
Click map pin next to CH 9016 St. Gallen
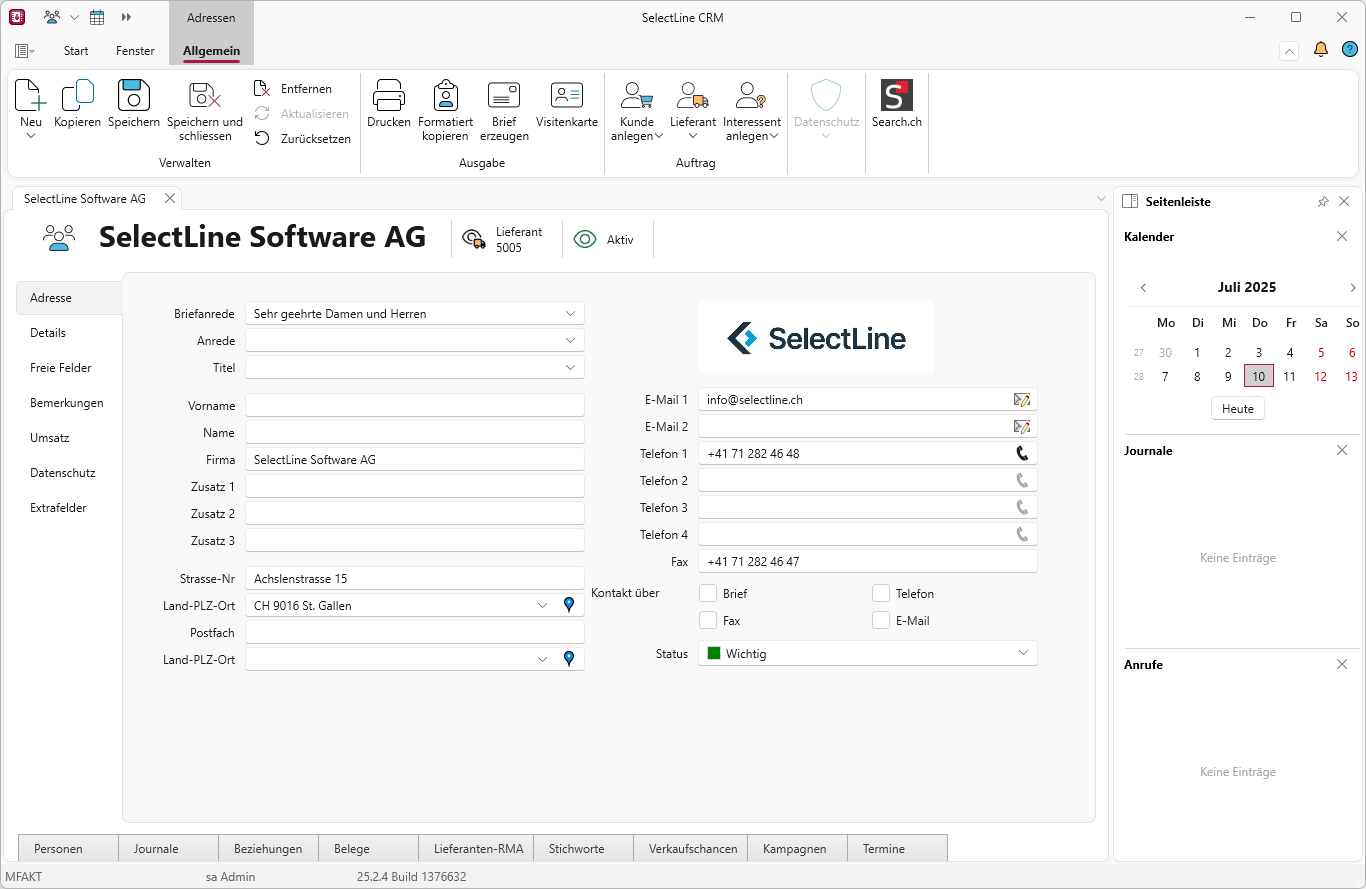[569, 605]
